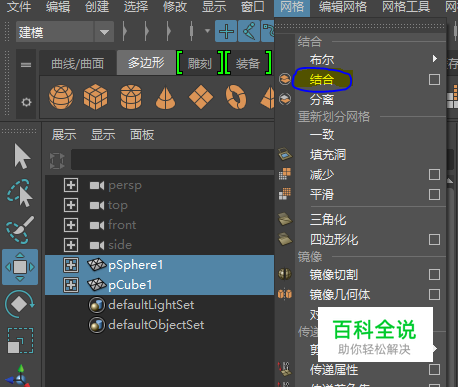The image size is (458, 387).
Task: Expand the pCube1 node
Action: [x=71, y=285]
